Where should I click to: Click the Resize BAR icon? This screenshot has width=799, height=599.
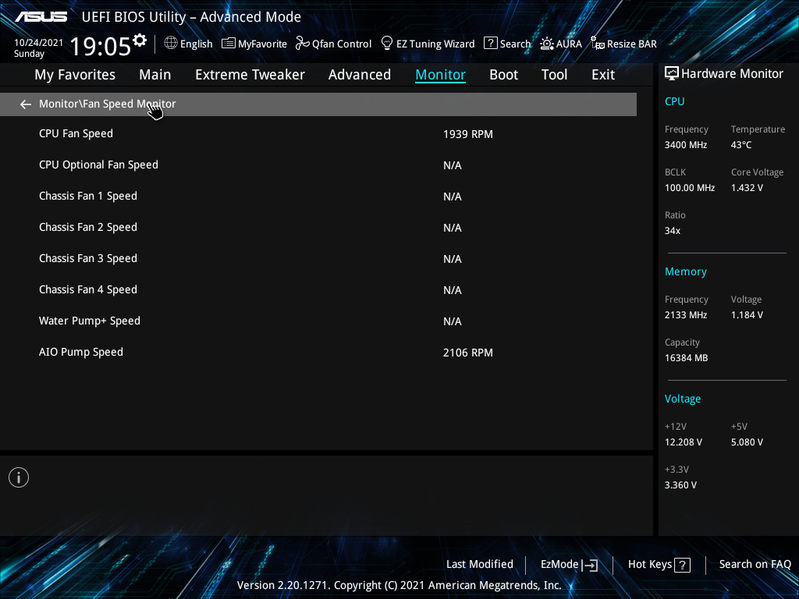597,43
